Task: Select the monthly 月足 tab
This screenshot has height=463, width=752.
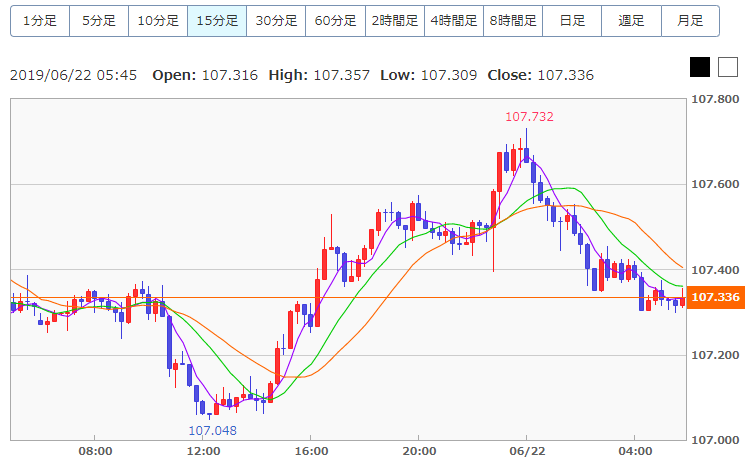Action: pos(691,21)
